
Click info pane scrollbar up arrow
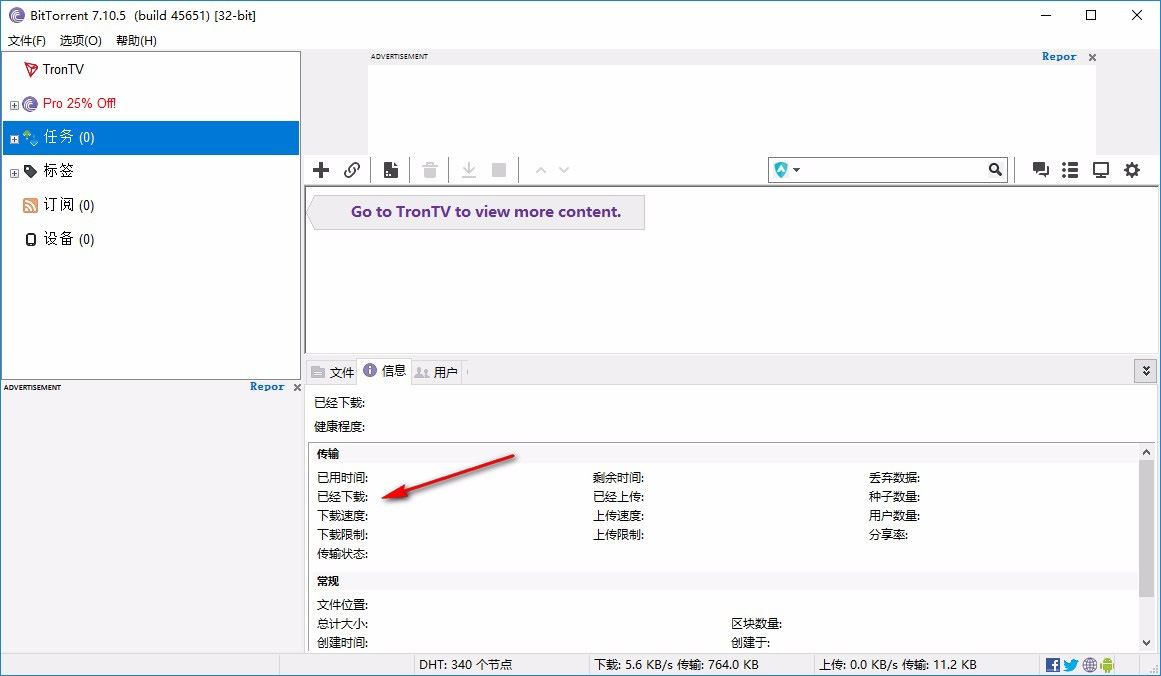1146,452
